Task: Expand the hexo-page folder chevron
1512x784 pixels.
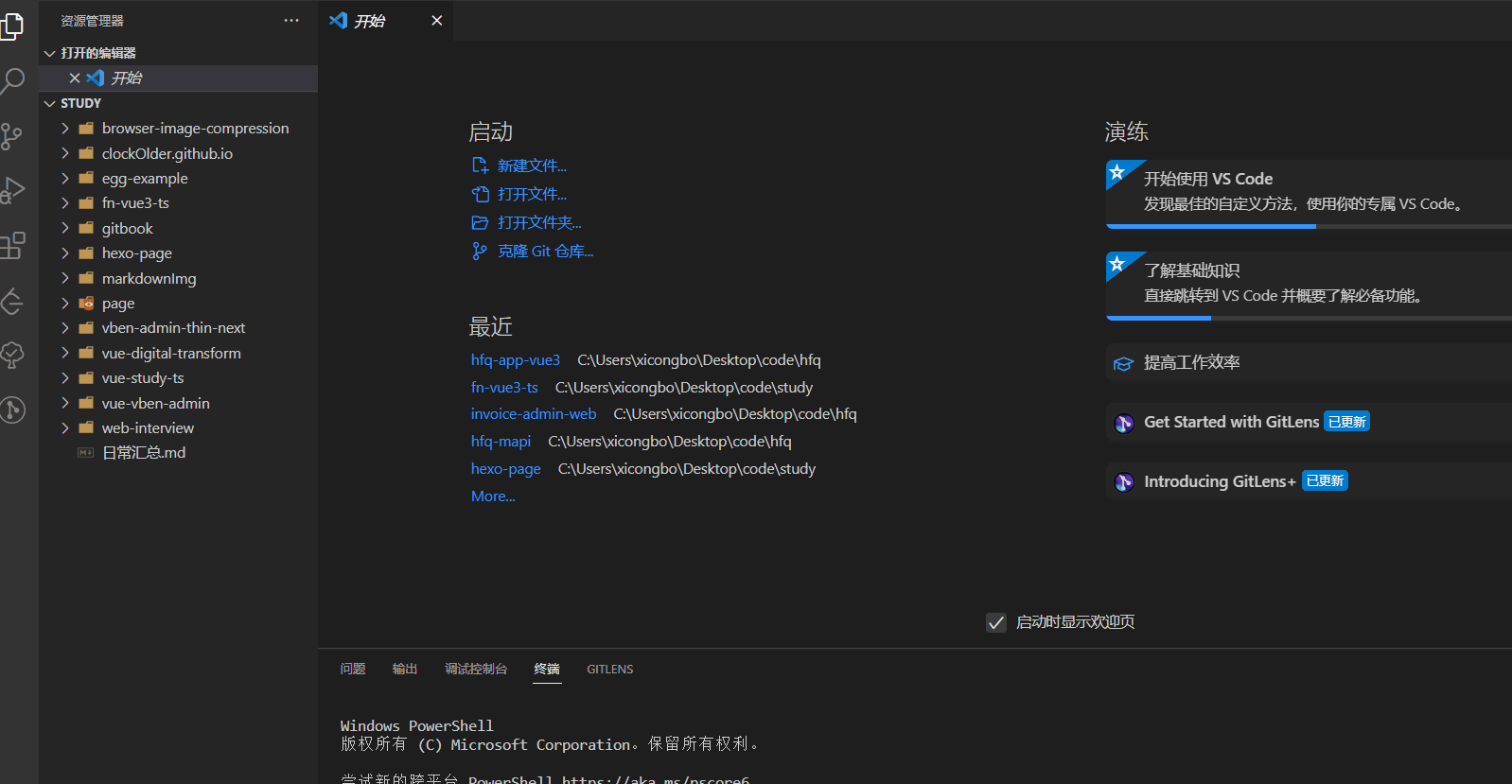Action: click(65, 253)
